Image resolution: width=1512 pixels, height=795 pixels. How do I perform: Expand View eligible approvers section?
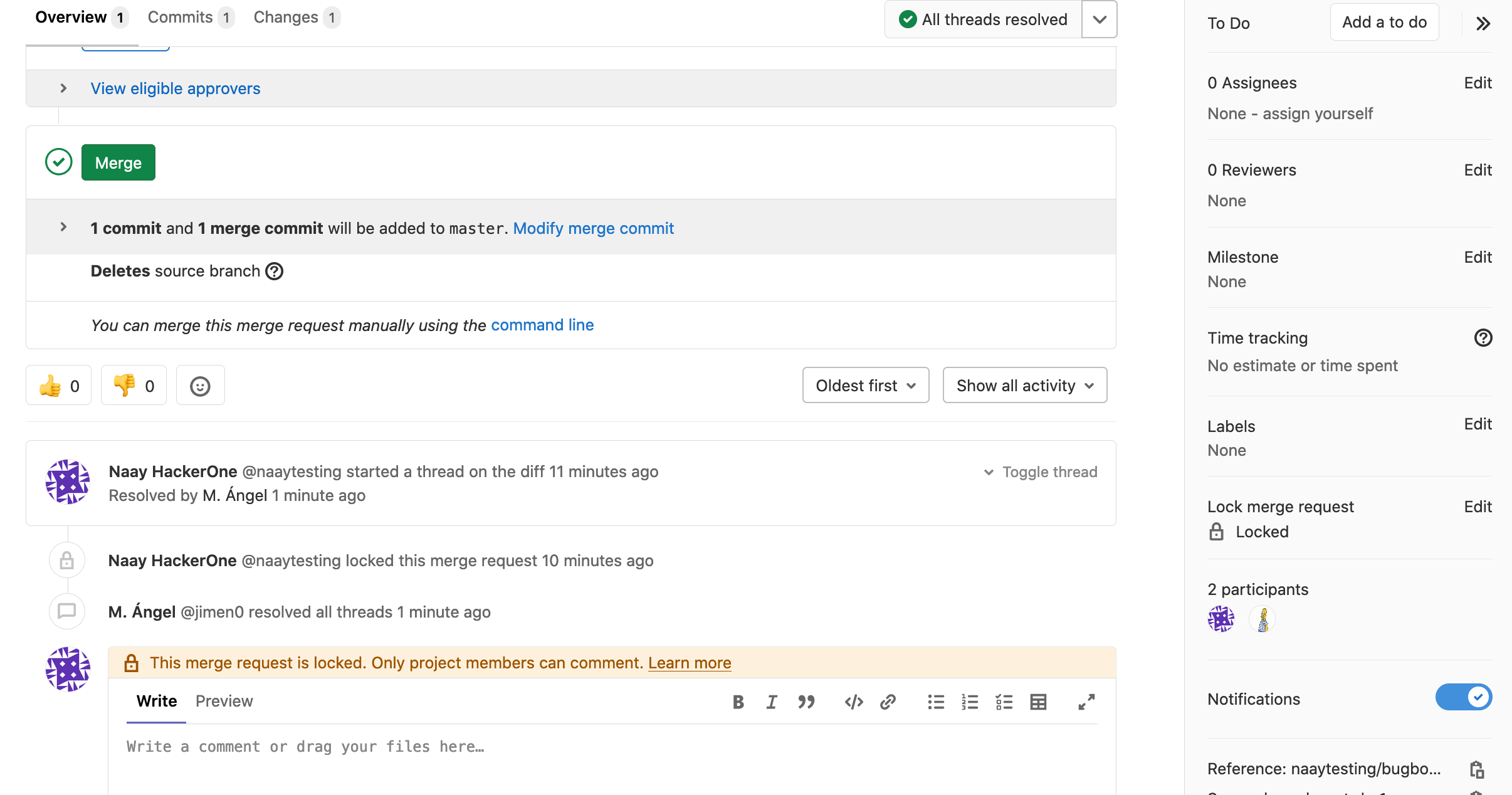point(175,88)
